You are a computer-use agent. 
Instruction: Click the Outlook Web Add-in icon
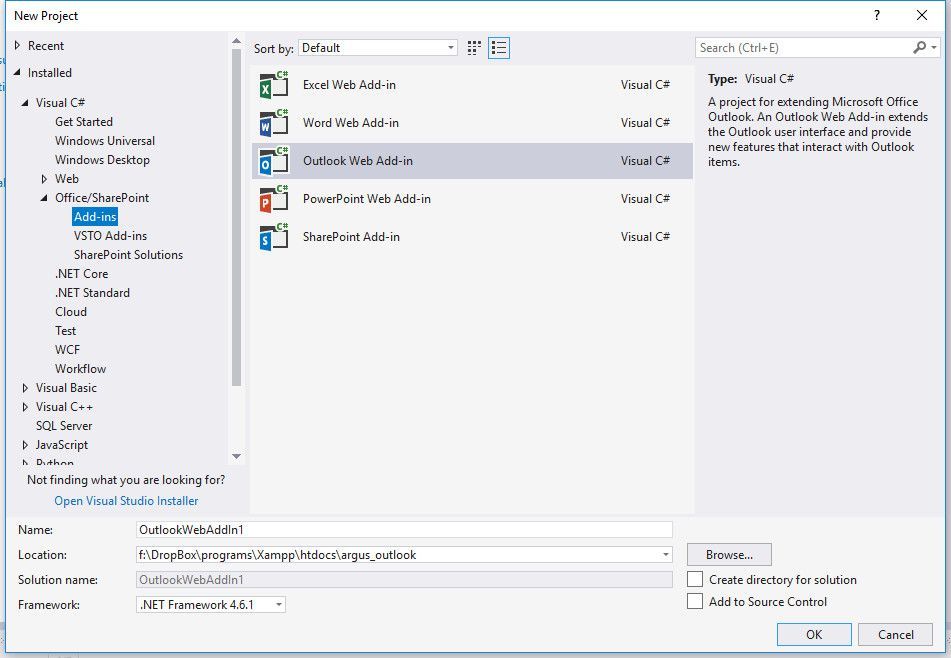(x=274, y=161)
